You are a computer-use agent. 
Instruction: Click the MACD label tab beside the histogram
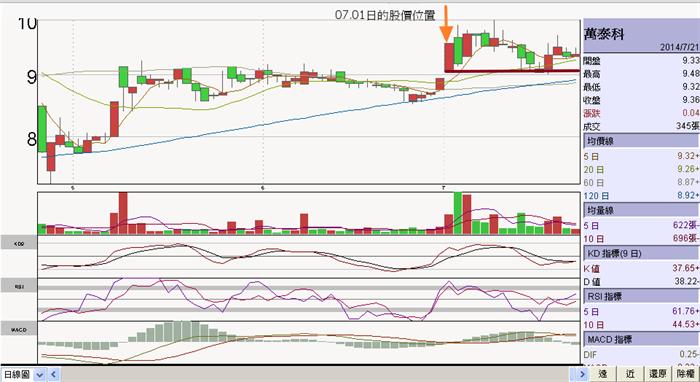(19, 329)
